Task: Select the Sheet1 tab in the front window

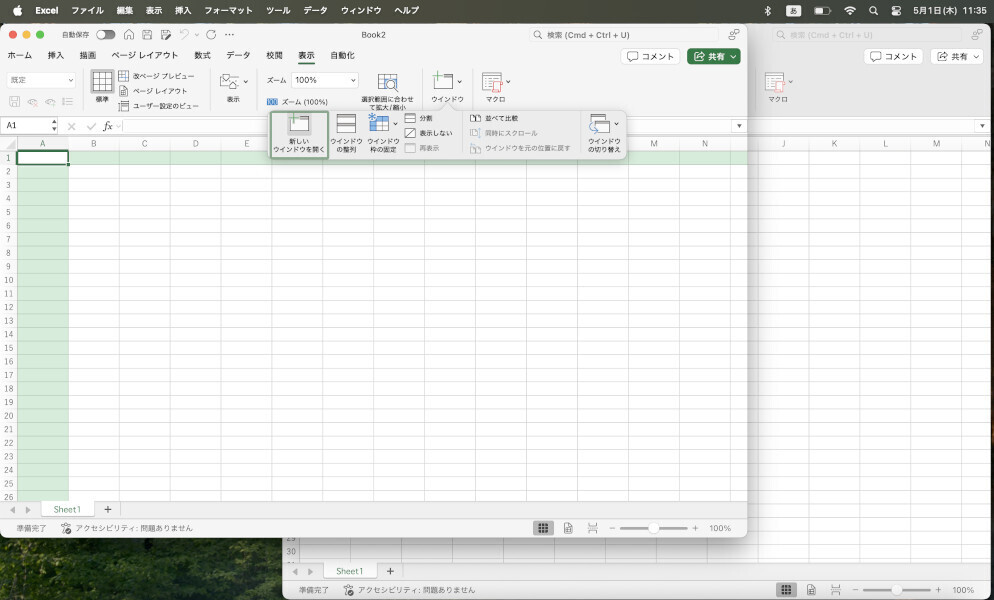Action: [67, 509]
